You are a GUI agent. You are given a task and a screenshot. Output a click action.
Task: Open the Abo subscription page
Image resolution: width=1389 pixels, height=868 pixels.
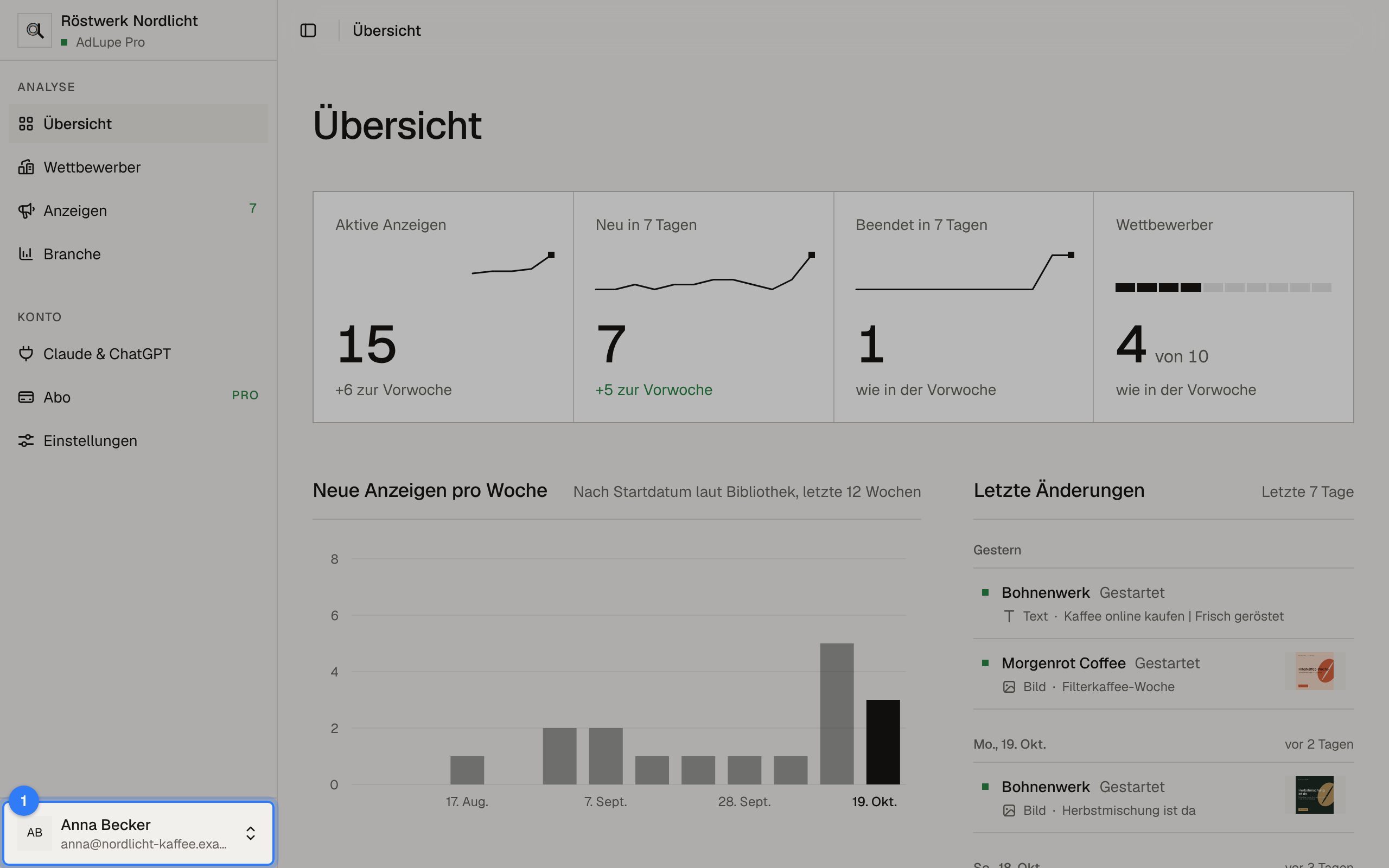click(x=138, y=397)
